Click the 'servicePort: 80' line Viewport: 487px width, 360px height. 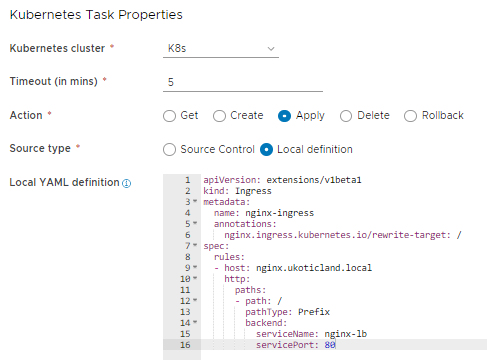coord(296,345)
